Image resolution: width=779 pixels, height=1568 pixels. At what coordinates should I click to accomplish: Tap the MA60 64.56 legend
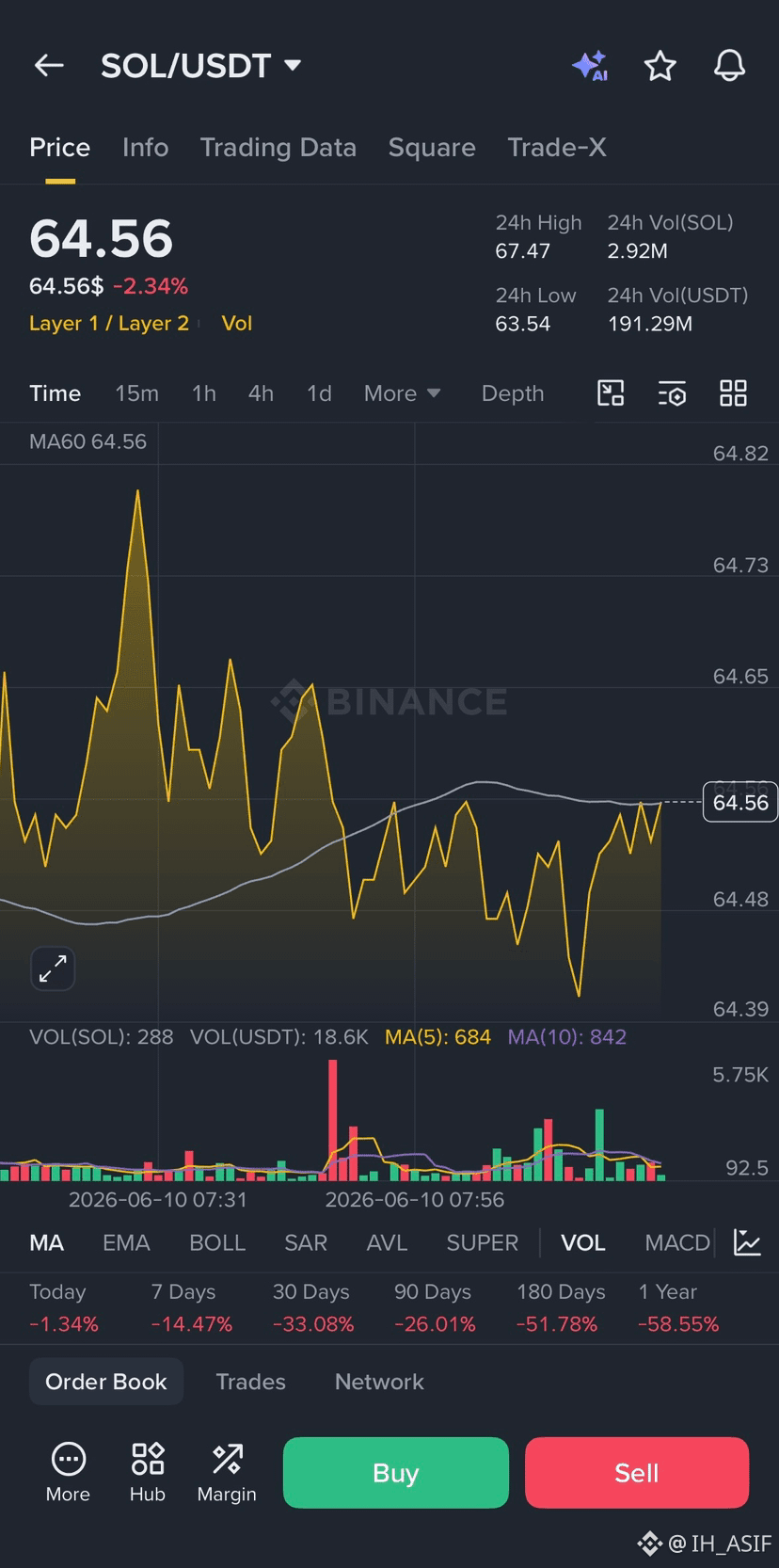[x=87, y=441]
